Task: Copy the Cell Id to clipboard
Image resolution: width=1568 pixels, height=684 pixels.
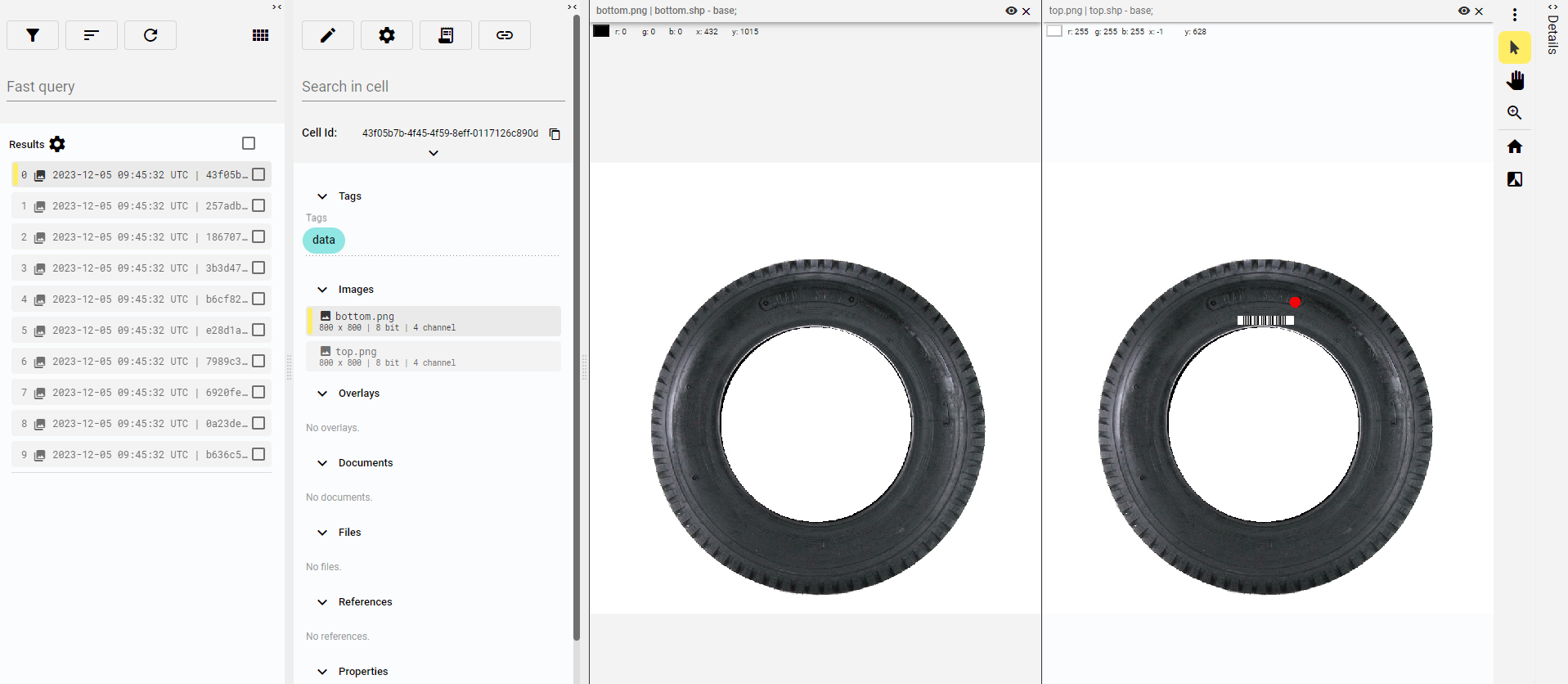Action: coord(555,134)
